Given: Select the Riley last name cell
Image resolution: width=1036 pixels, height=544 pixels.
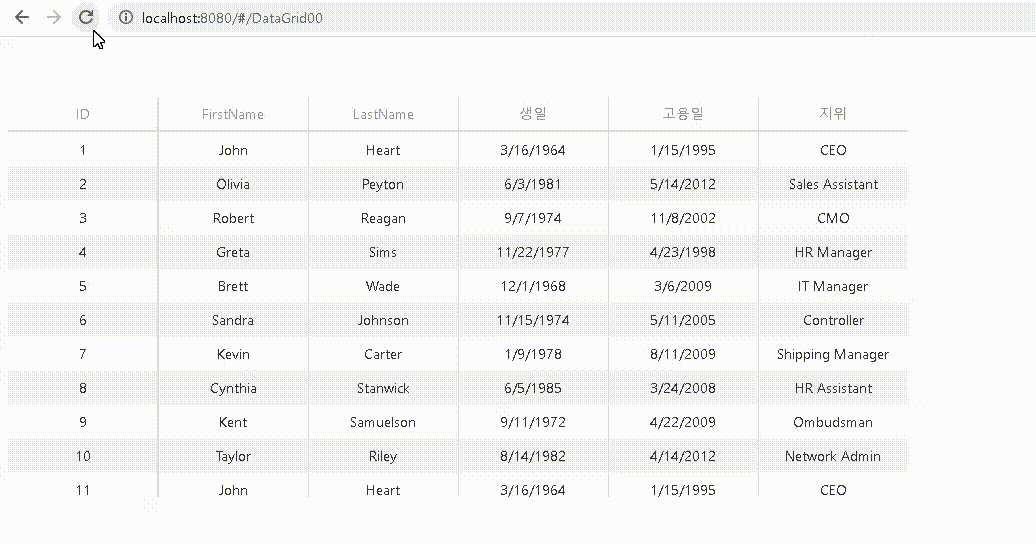Looking at the screenshot, I should (x=383, y=457).
